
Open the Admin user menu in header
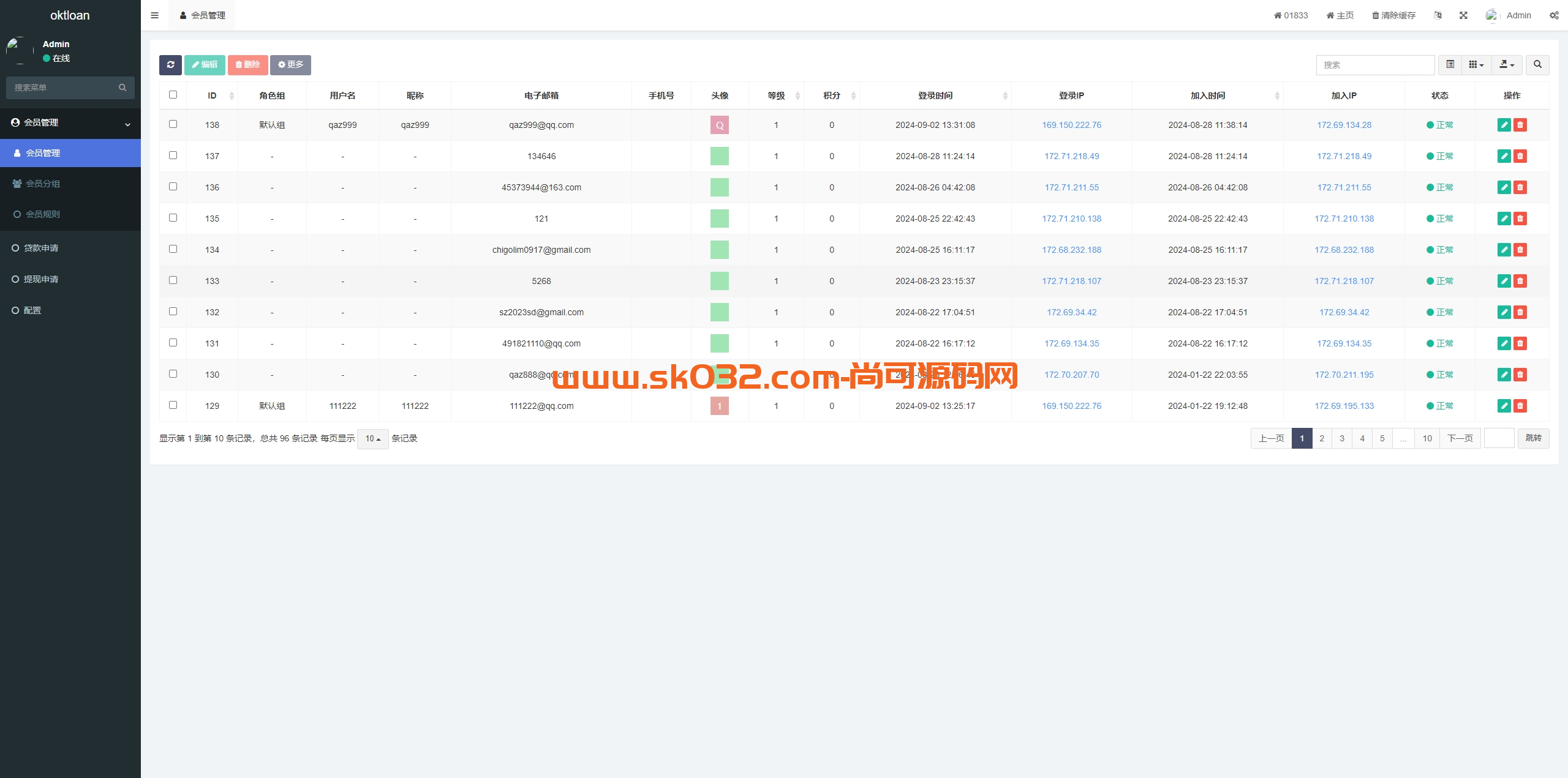click(1509, 15)
